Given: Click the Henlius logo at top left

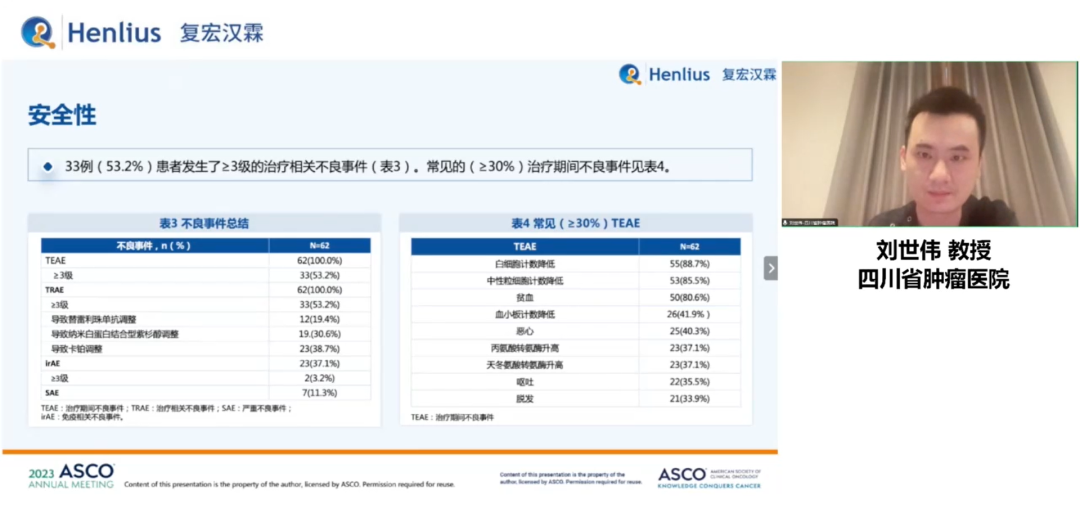Looking at the screenshot, I should tap(92, 32).
